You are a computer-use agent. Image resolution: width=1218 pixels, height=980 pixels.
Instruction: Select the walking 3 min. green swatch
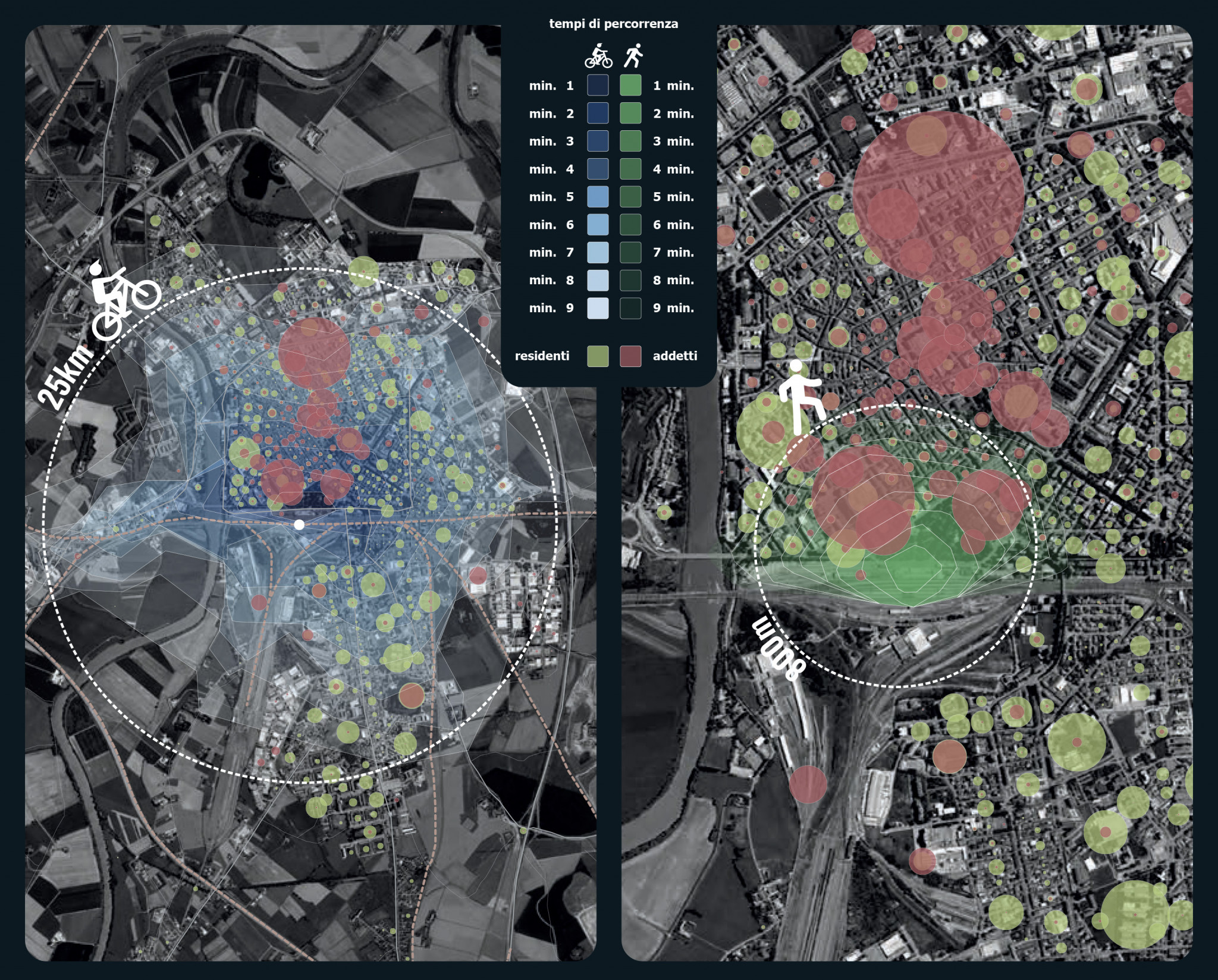coord(630,141)
